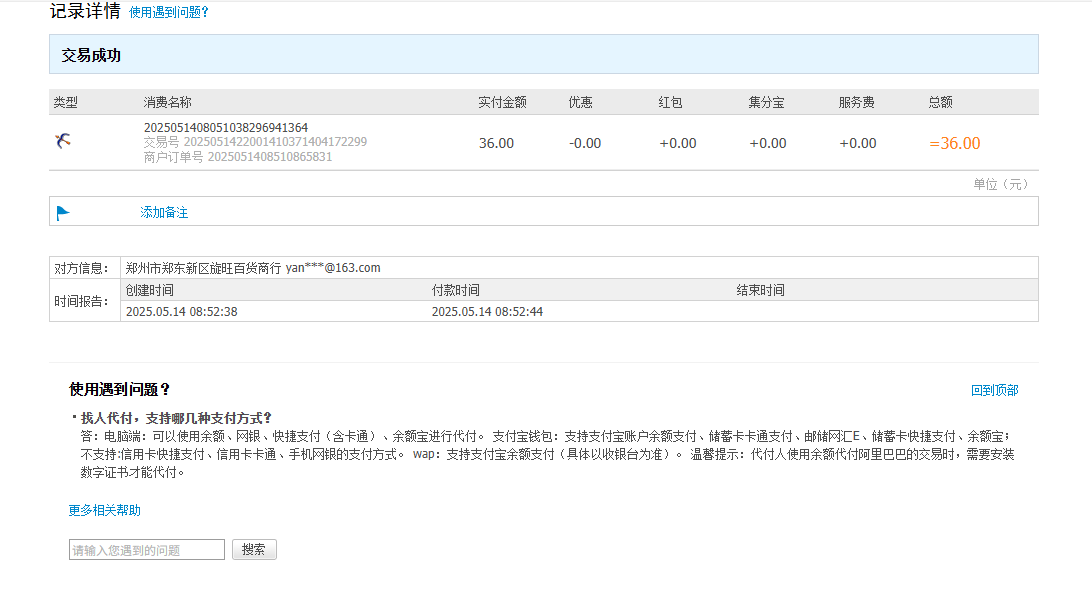Click the 创建时间 header cell
The width and height of the screenshot is (1092, 596).
coord(150,290)
